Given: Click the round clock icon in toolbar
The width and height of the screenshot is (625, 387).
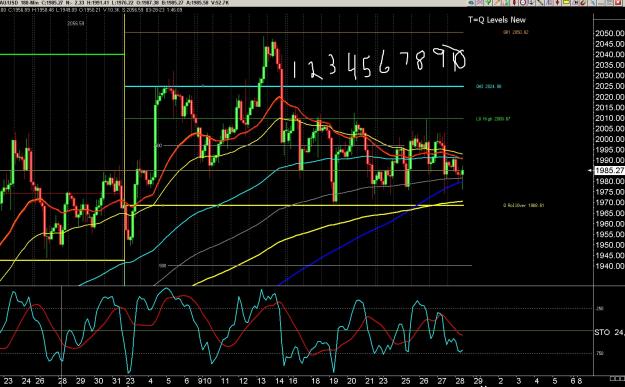Looking at the screenshot, I should 523,2.
